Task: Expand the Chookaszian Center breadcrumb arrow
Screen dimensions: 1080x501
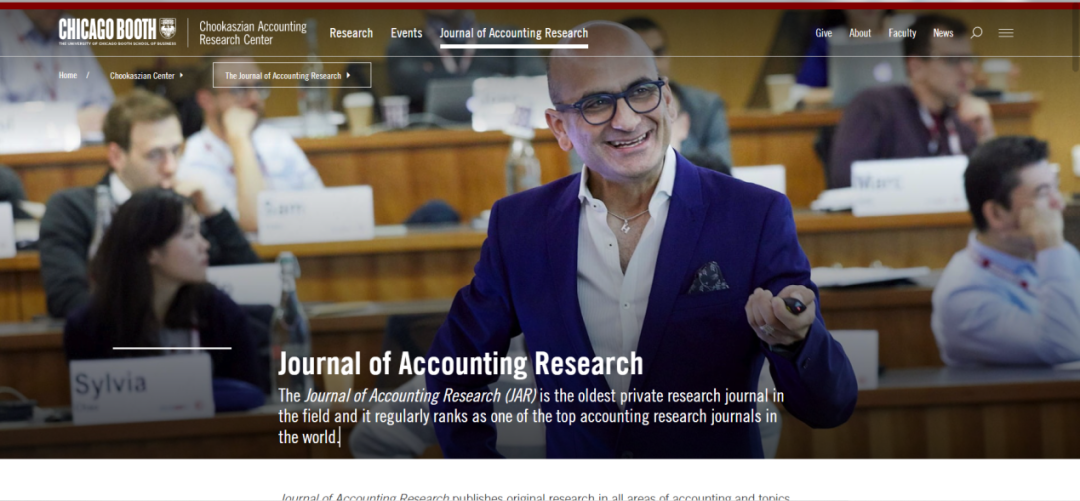Action: pos(181,75)
